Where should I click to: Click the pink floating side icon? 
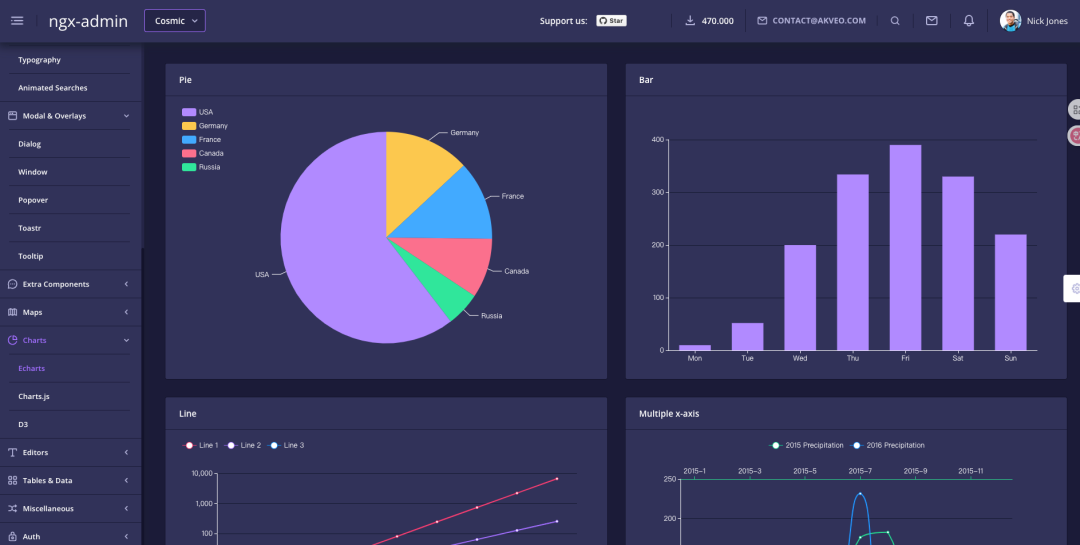(1074, 136)
